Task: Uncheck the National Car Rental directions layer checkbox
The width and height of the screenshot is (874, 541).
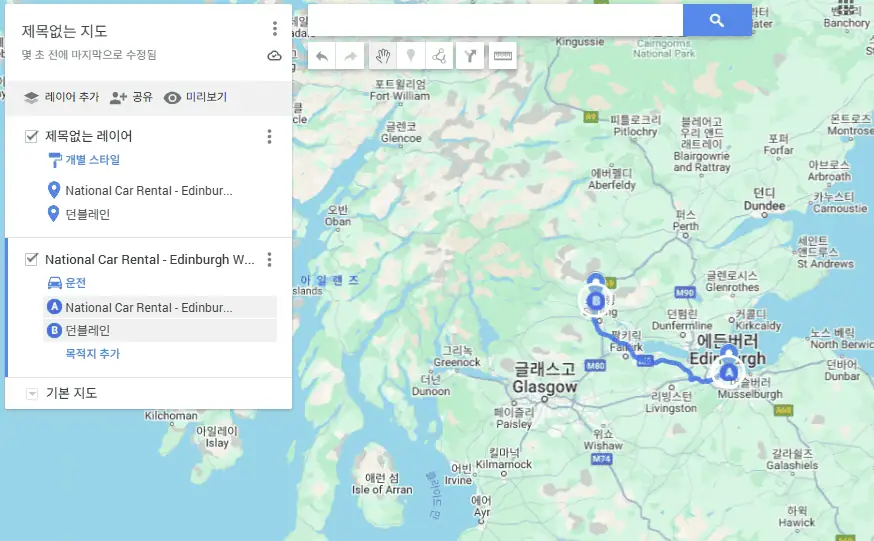Action: pos(31,259)
